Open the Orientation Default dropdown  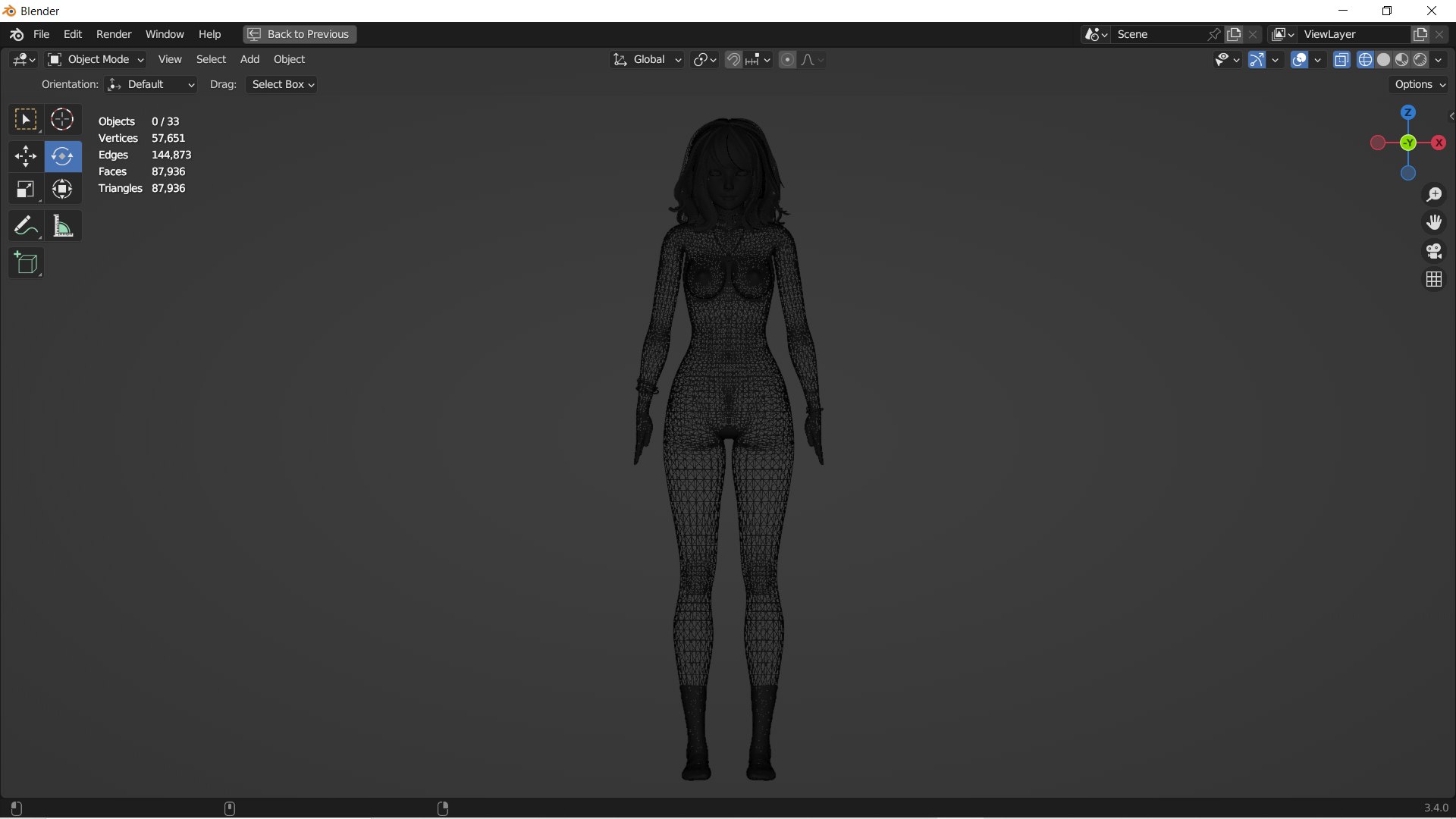click(x=151, y=84)
